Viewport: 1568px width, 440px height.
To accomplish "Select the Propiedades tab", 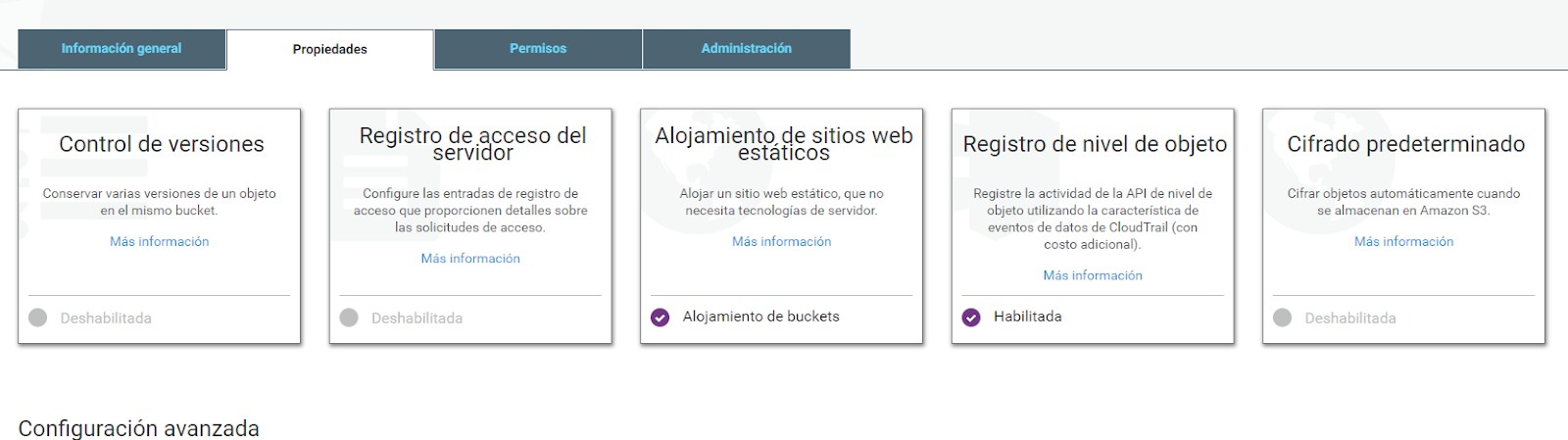I will tap(330, 50).
